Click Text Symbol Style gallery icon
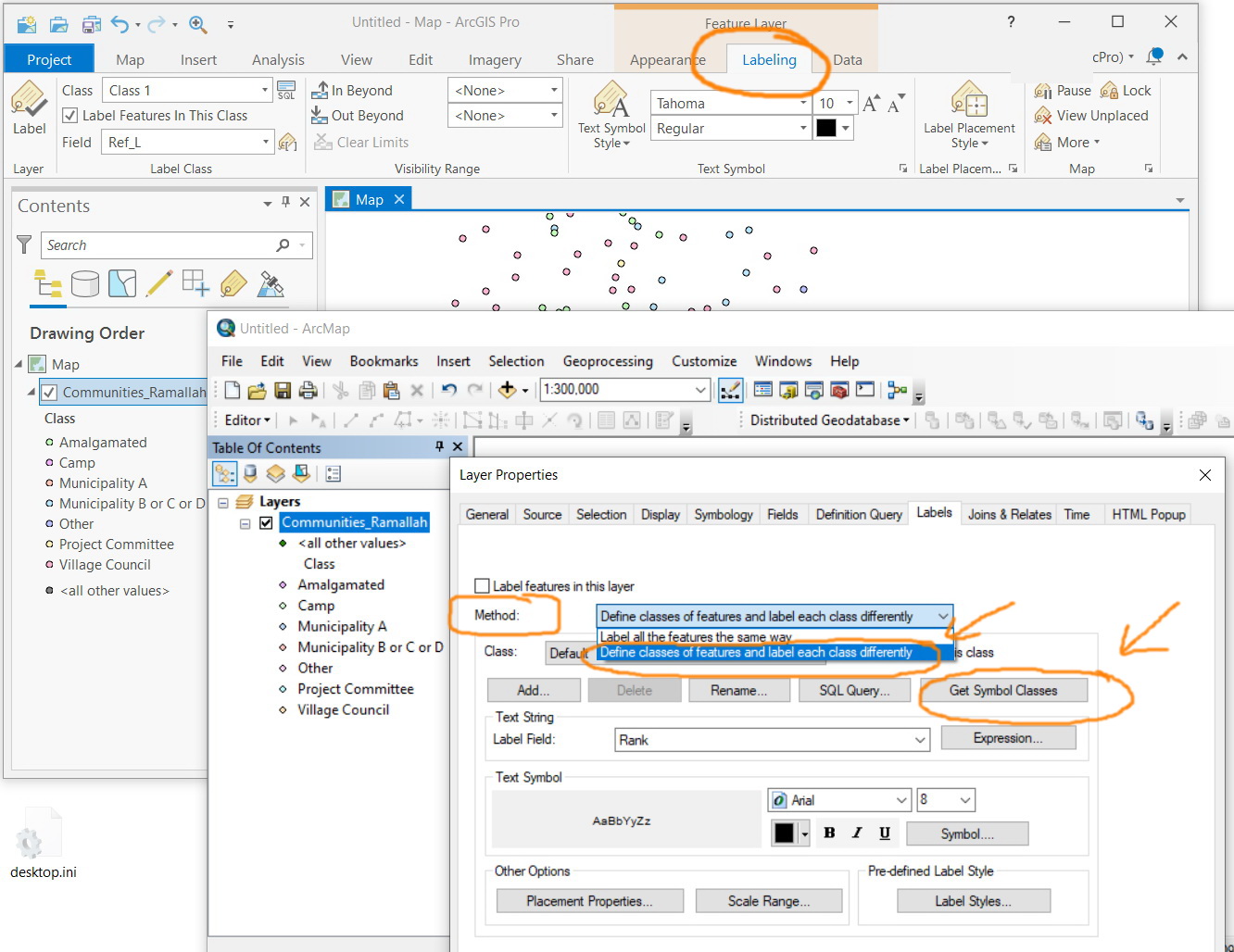Image resolution: width=1234 pixels, height=952 pixels. point(611,100)
